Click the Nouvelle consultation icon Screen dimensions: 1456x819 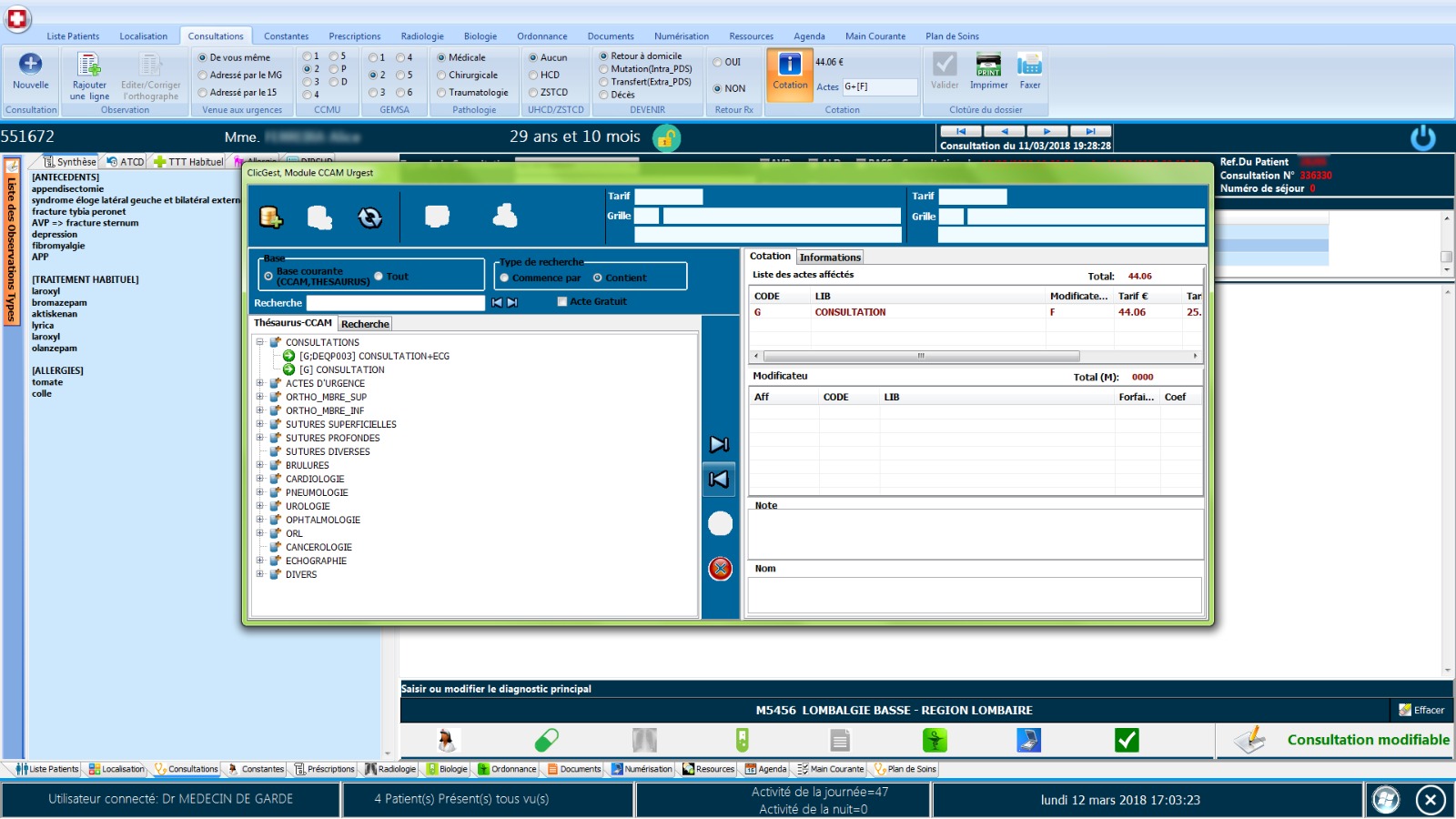coord(31,64)
